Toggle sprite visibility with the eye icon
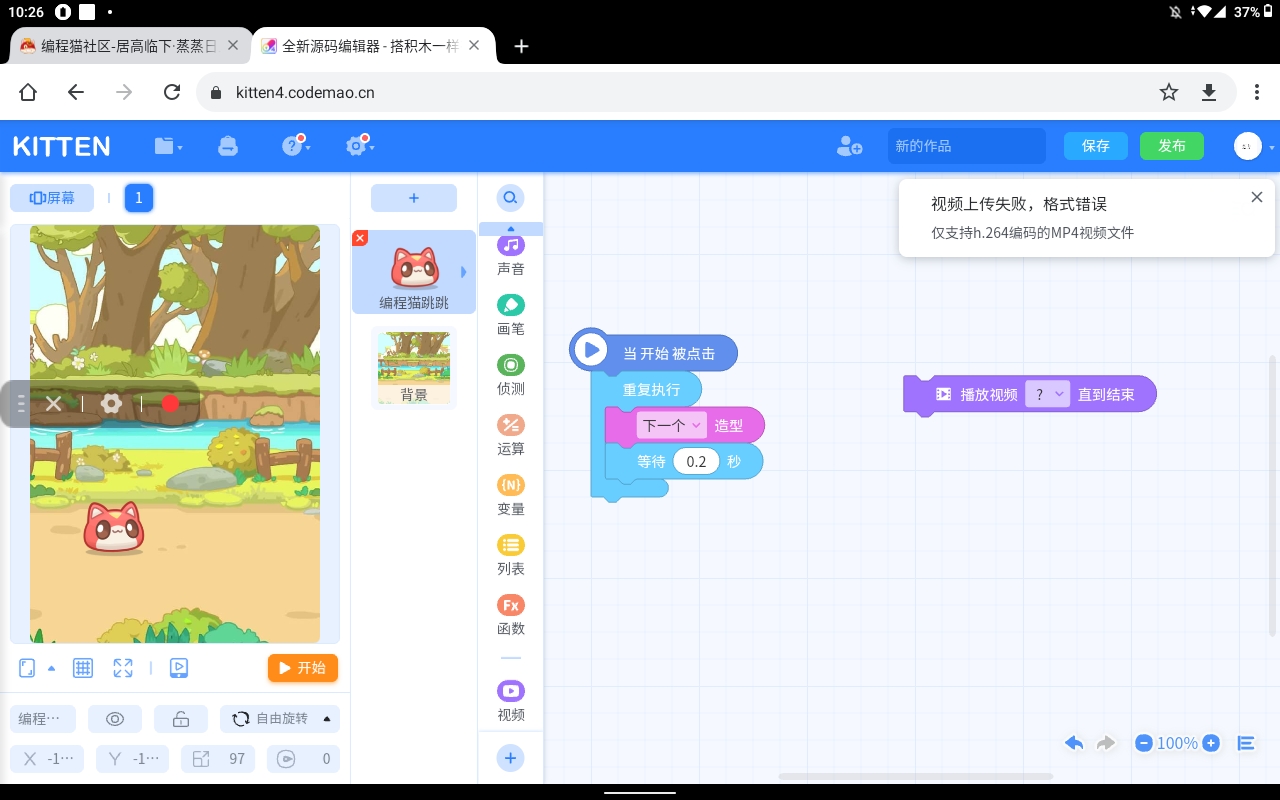Viewport: 1280px width, 800px height. pos(115,719)
